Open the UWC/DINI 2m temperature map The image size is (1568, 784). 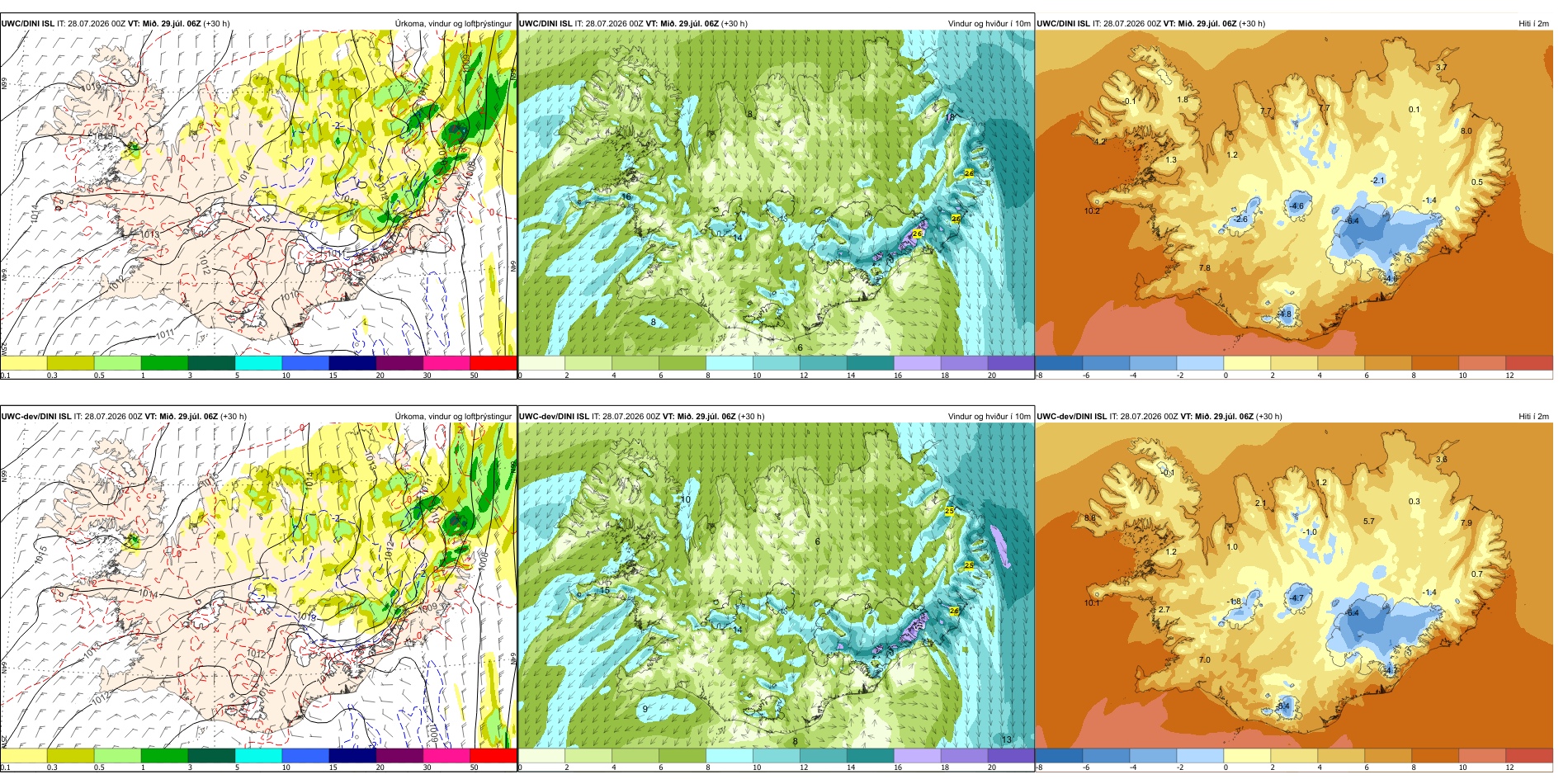1294,193
